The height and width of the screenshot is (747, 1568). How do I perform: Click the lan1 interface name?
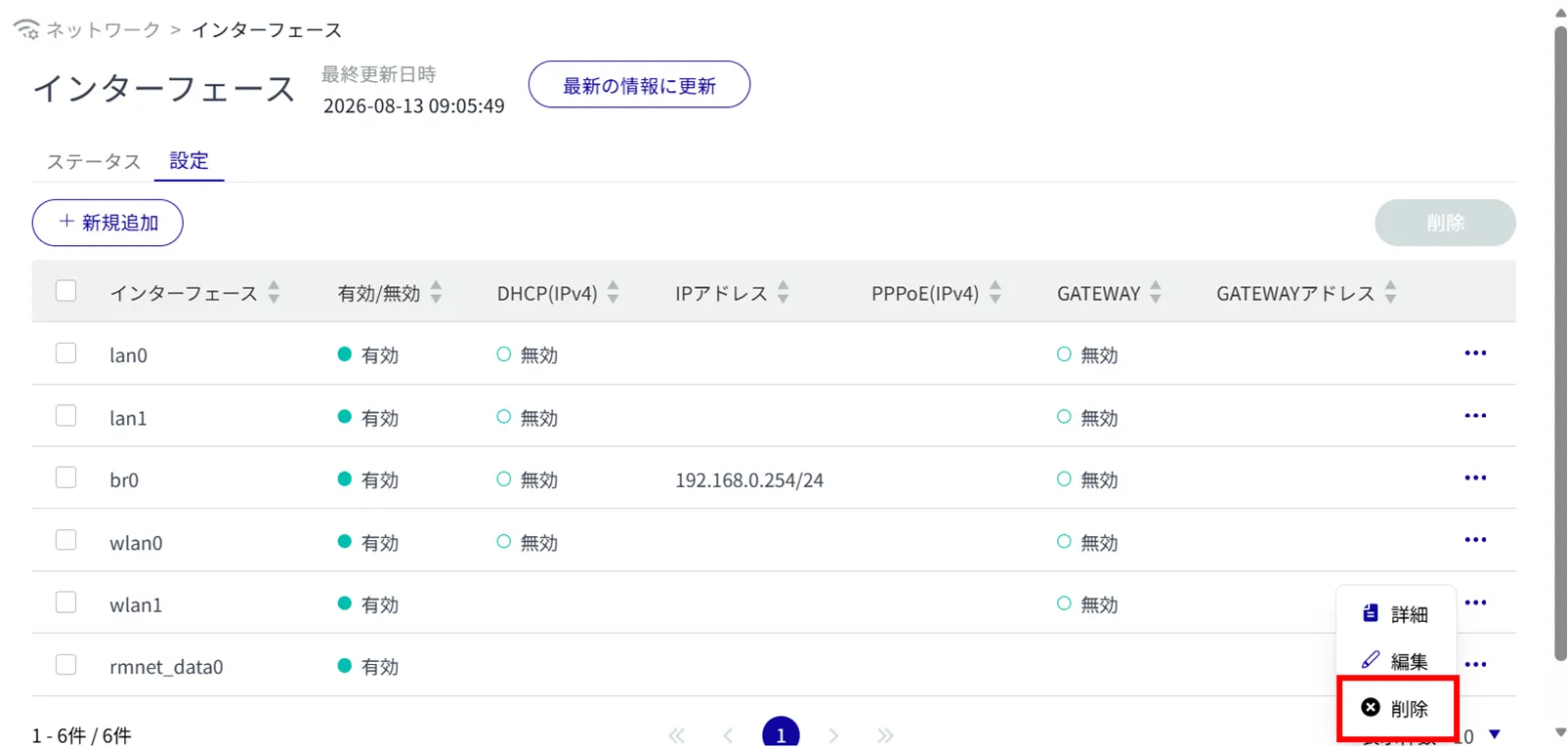tap(128, 418)
